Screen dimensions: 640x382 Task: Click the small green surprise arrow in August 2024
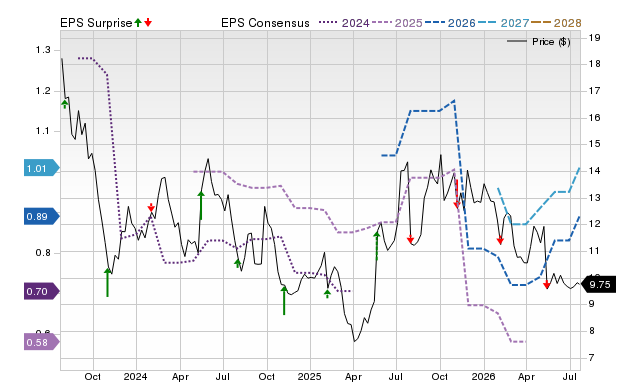click(238, 263)
